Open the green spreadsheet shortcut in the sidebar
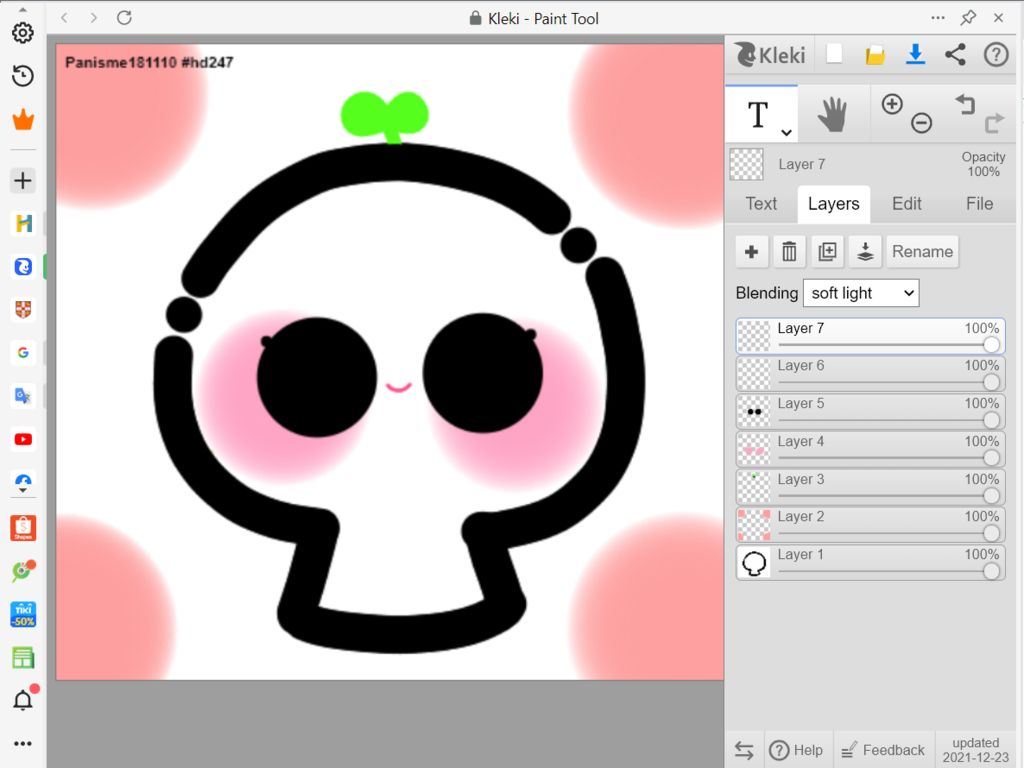Viewport: 1024px width, 768px height. [23, 658]
